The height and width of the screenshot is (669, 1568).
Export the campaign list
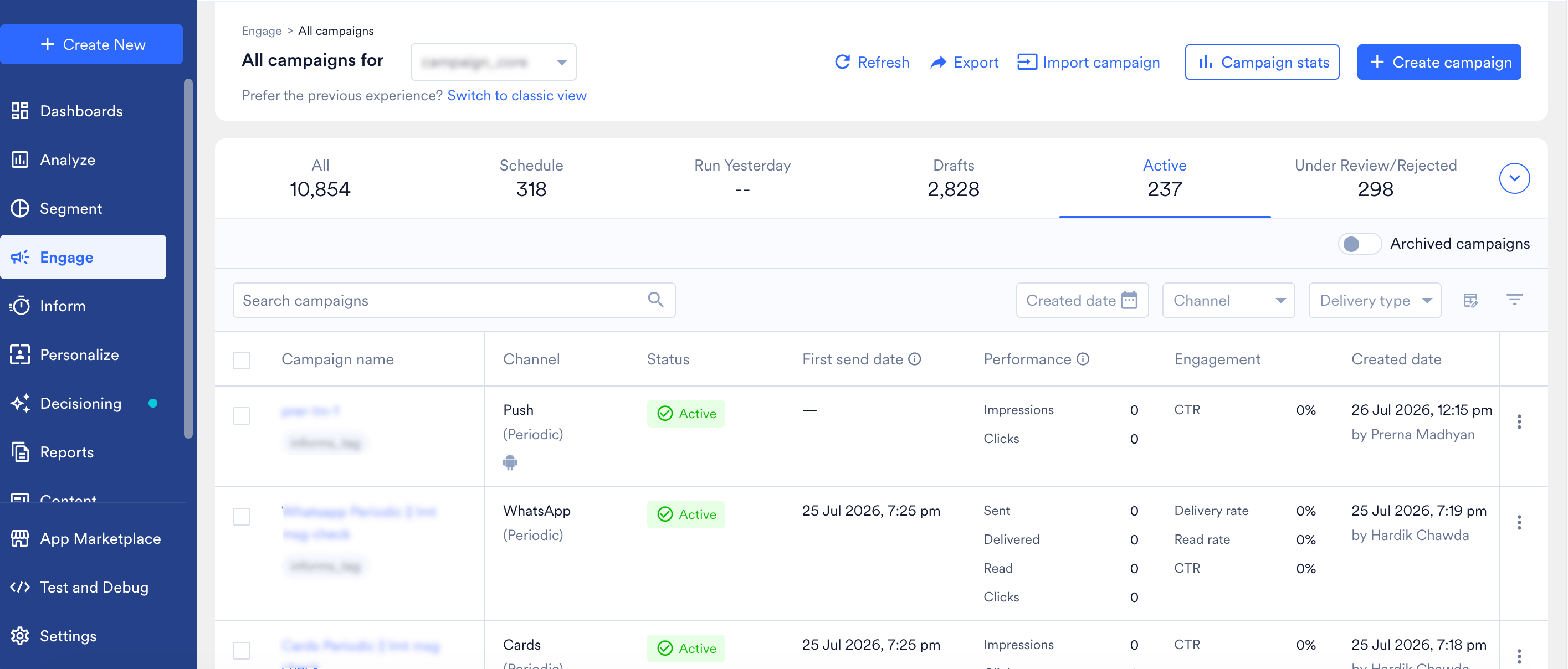(x=964, y=62)
